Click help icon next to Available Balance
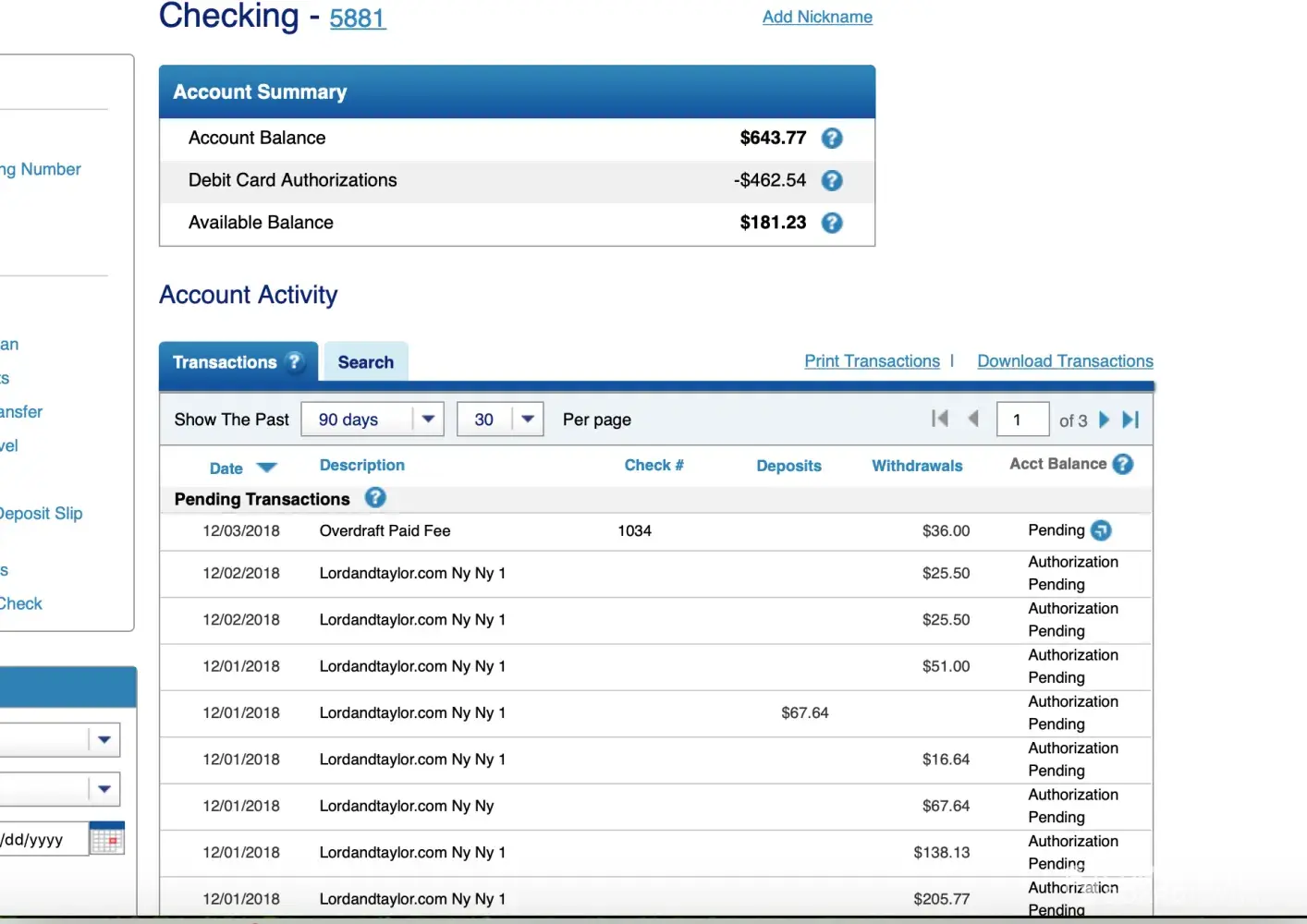 [832, 223]
